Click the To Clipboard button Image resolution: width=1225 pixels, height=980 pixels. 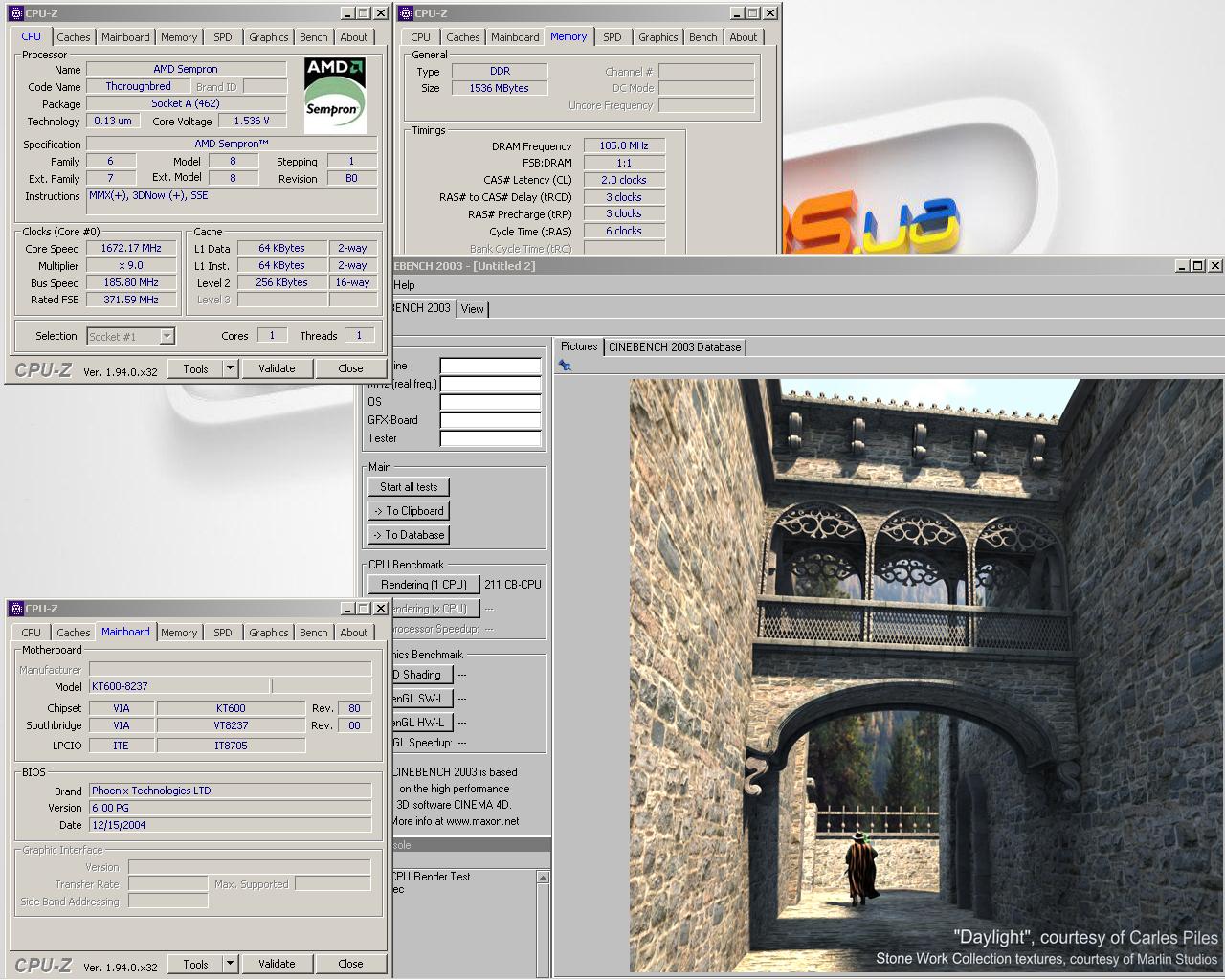click(x=409, y=511)
